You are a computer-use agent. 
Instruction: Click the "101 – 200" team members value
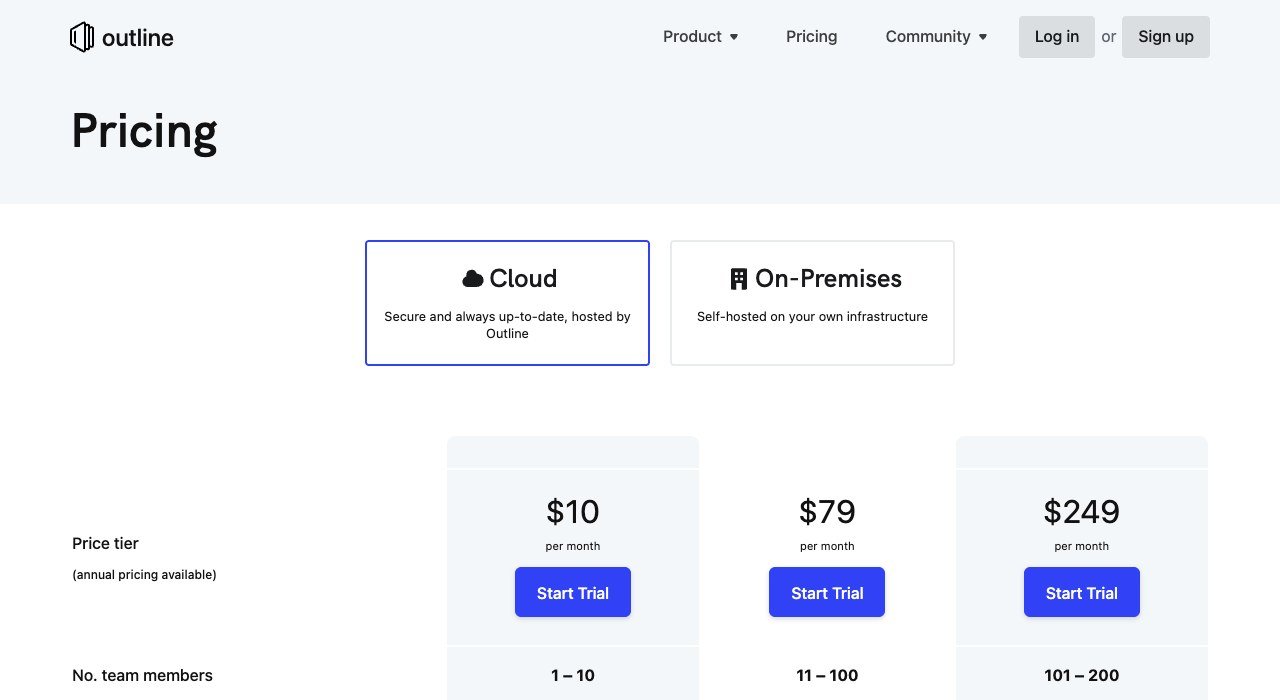coord(1082,675)
